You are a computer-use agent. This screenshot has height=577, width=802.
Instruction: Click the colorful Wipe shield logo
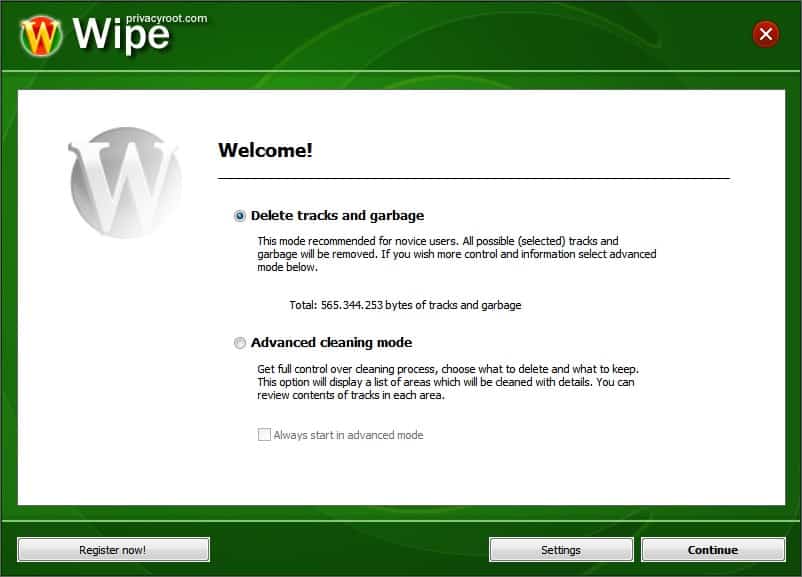click(41, 35)
